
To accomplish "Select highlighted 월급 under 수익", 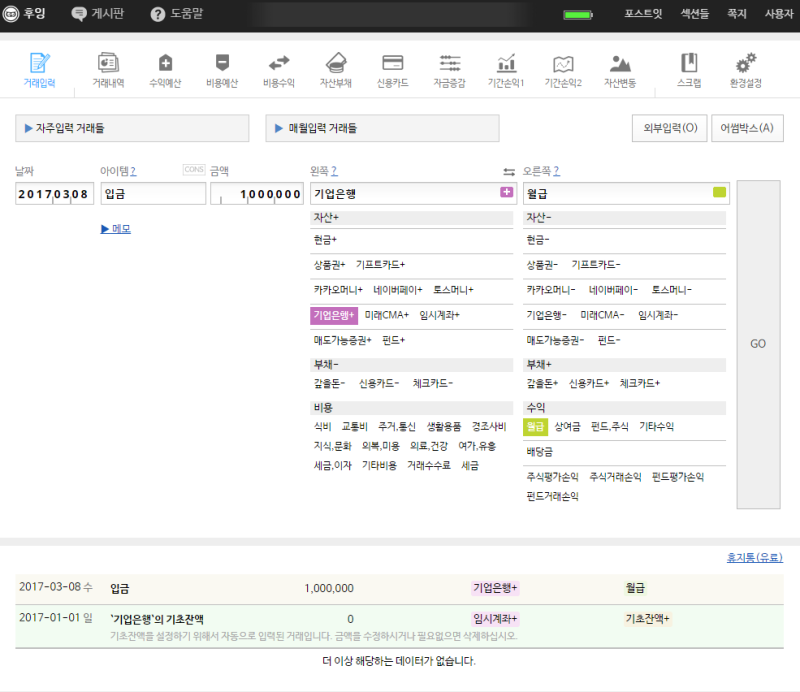I will 535,427.
